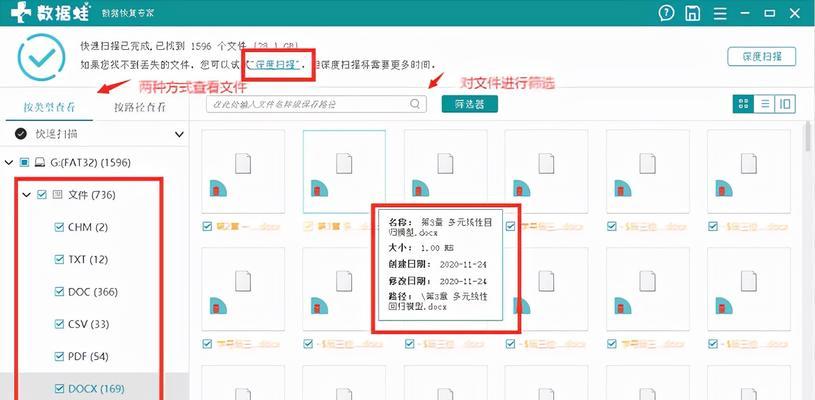Uncheck the PDF (54) checkbox
This screenshot has width=815, height=400.
pos(59,356)
